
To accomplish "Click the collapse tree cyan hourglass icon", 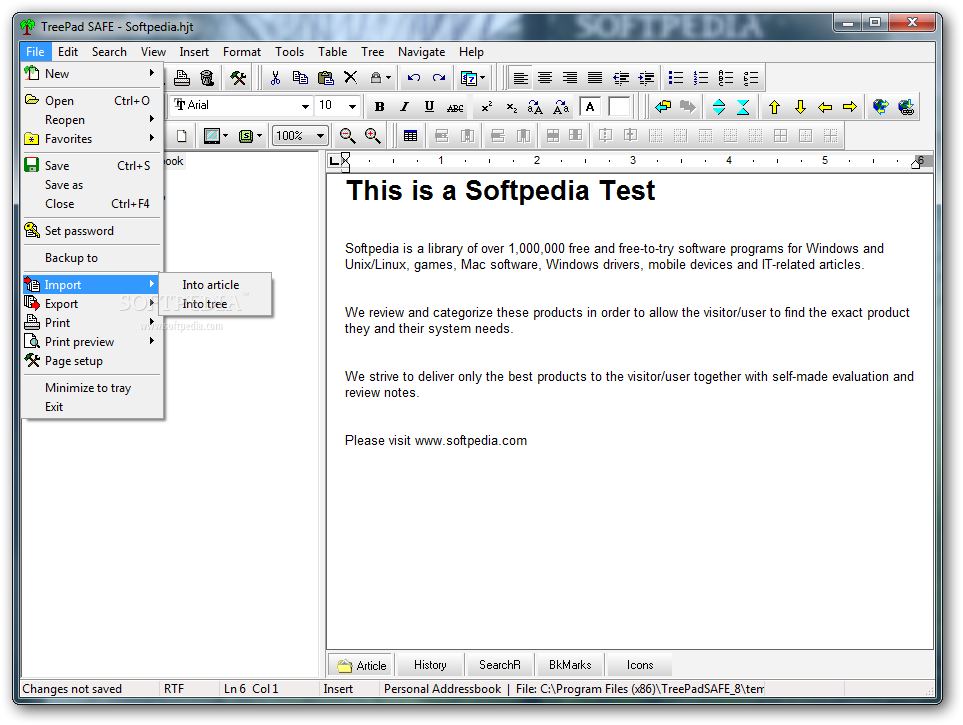I will (x=743, y=107).
